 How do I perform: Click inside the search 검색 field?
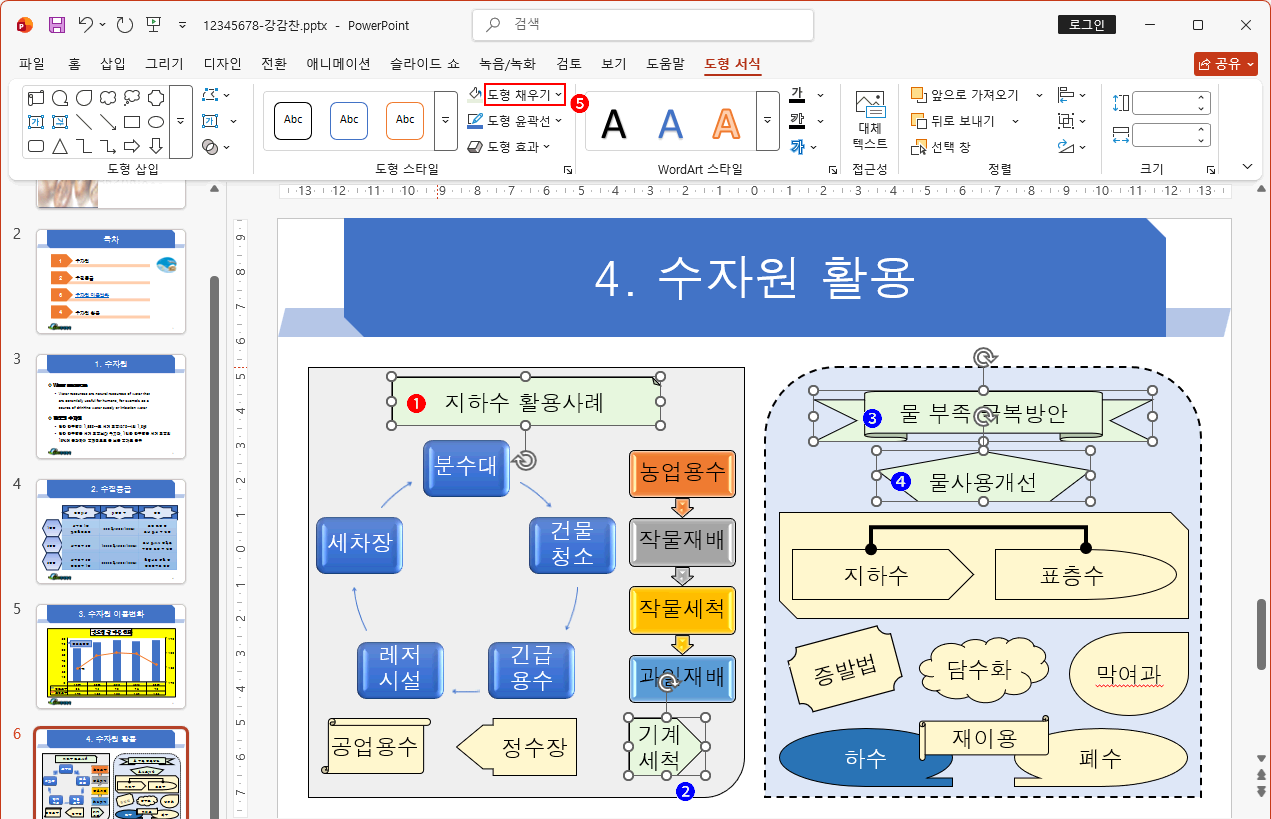[642, 24]
